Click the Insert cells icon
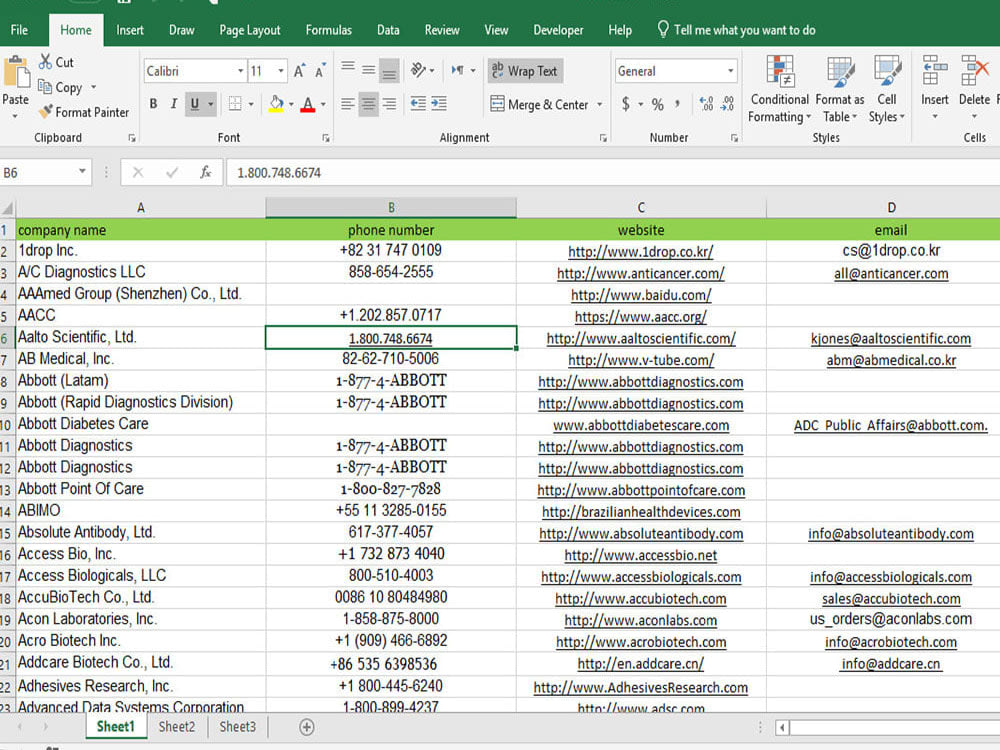 click(934, 71)
